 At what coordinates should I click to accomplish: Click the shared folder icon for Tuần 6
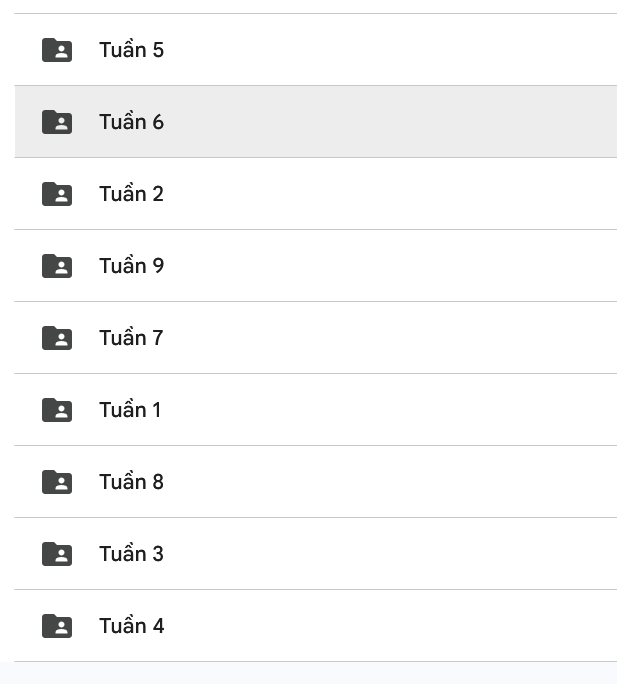(57, 122)
